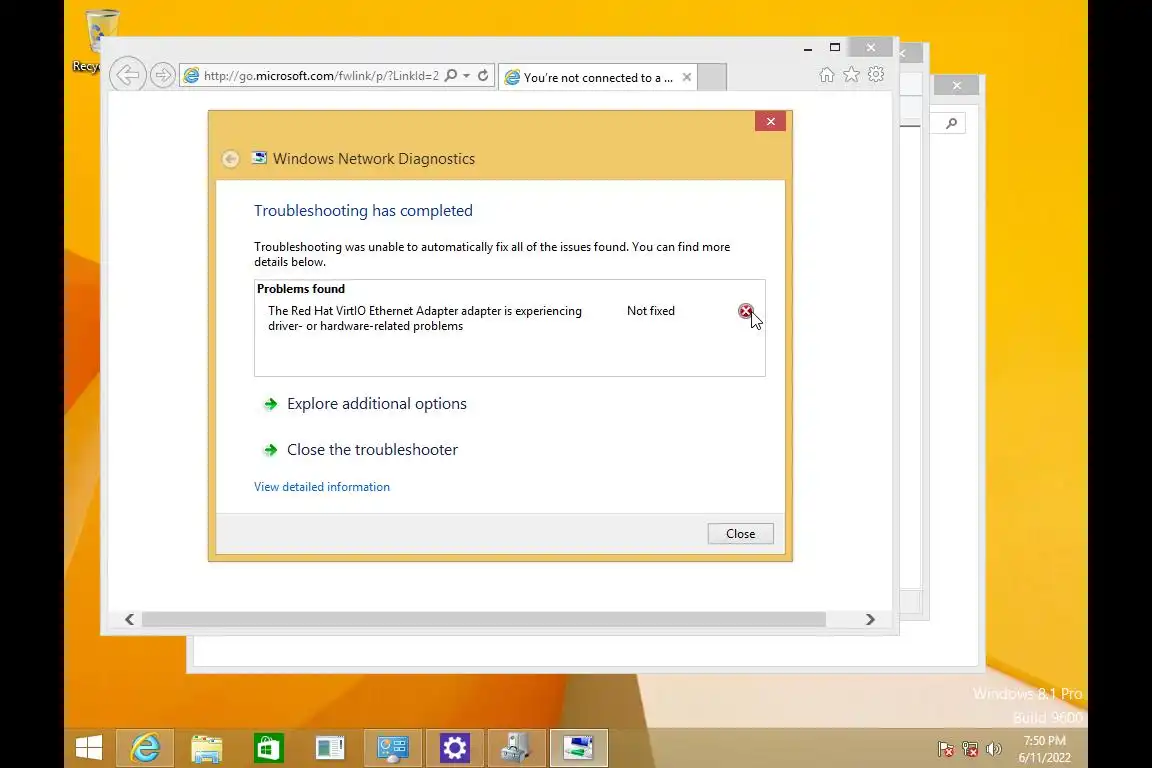1152x768 pixels.
Task: Close the diagnostics dialog with red X
Action: [x=771, y=121]
